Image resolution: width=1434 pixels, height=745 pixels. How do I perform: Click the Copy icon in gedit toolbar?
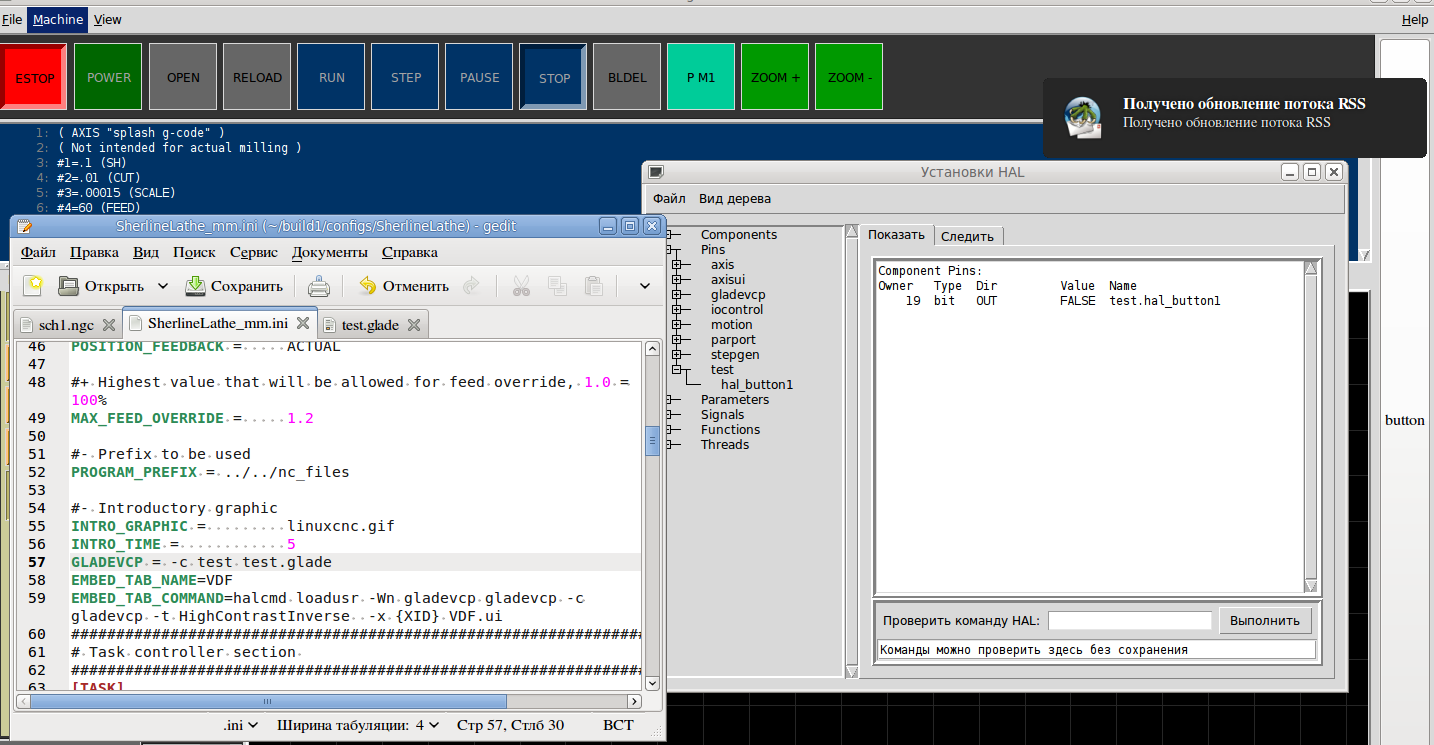[557, 286]
